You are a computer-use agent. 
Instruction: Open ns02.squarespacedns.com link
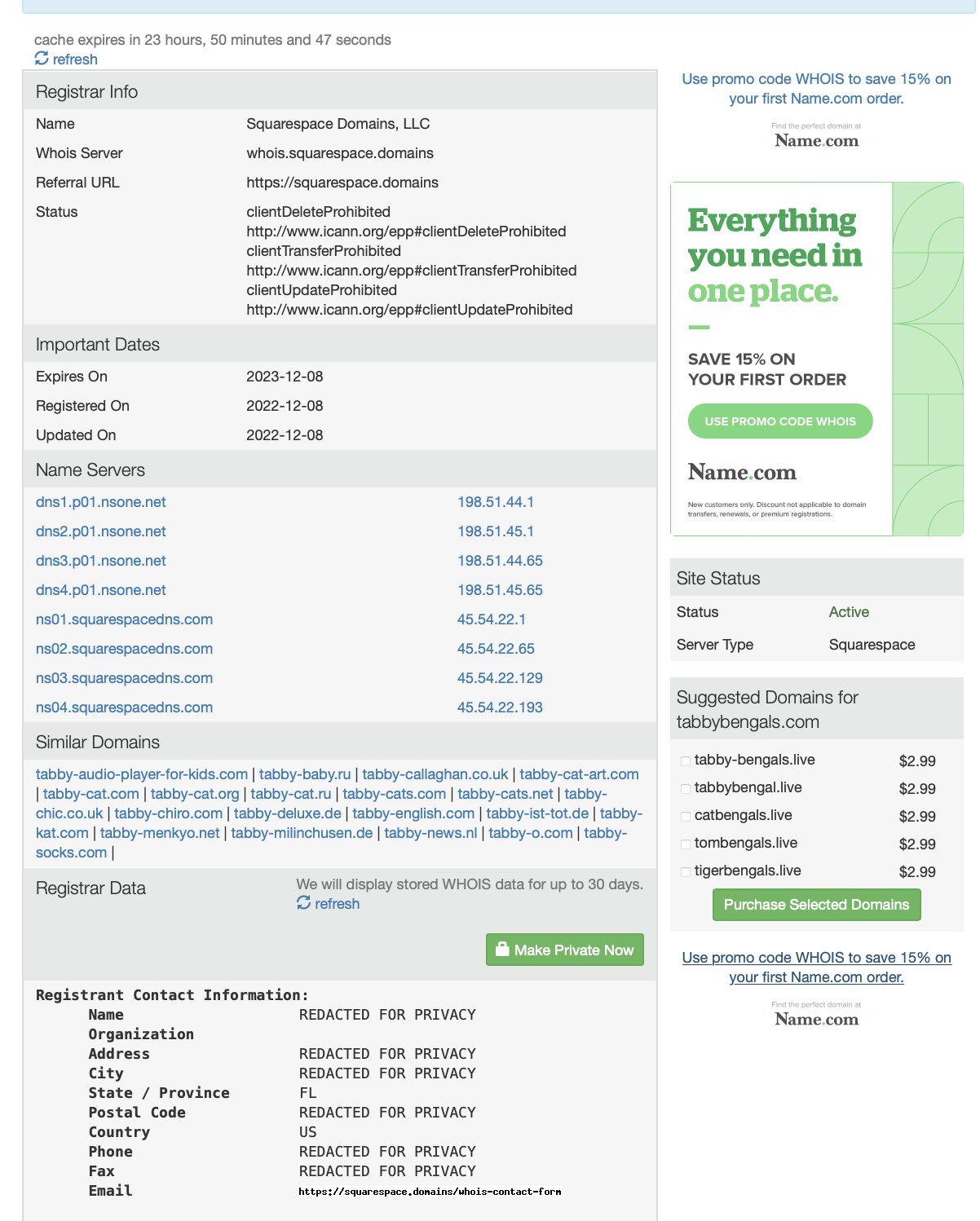[124, 649]
